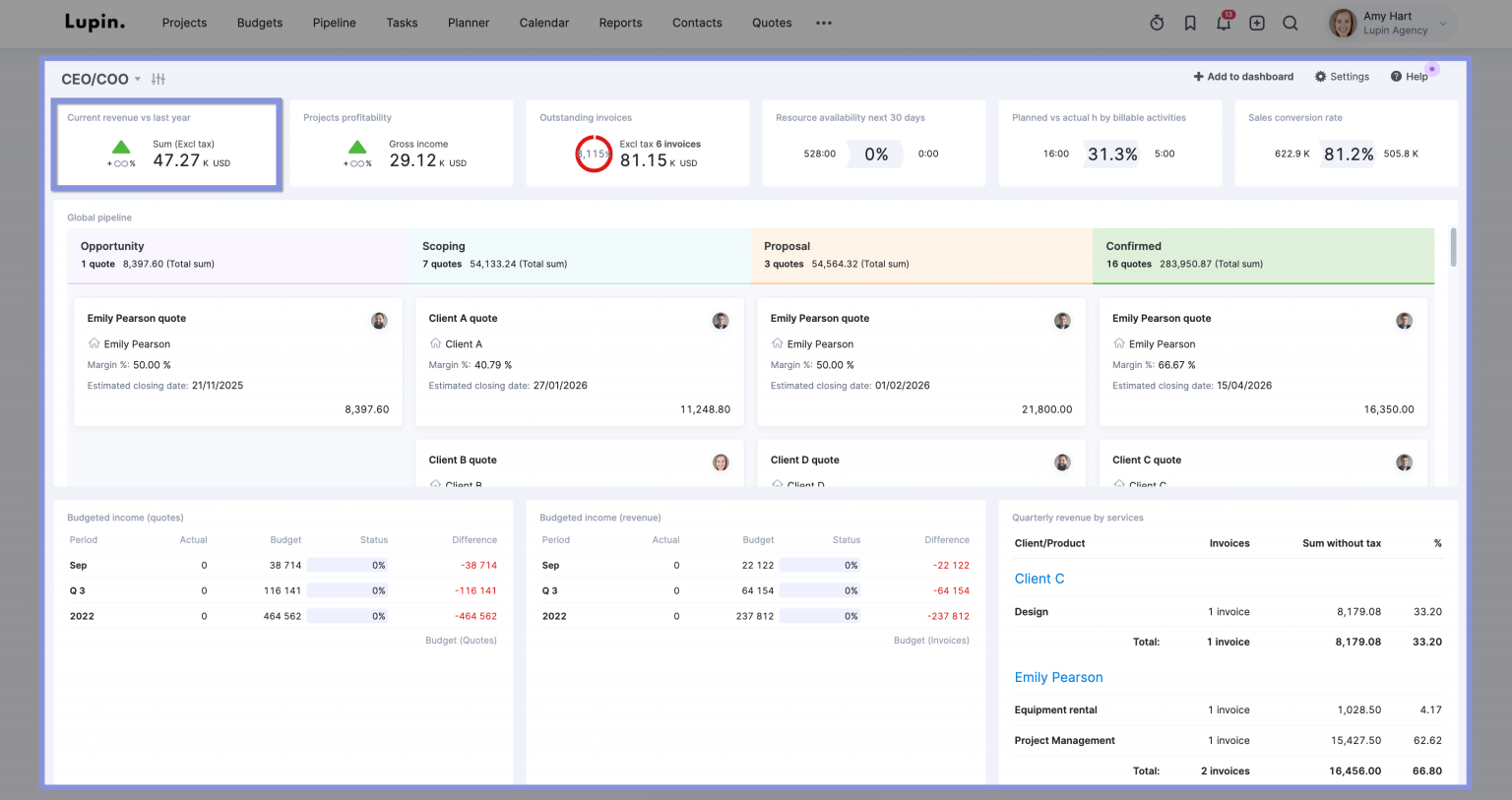Click the Add to dashboard button
The height and width of the screenshot is (800, 1512).
(1243, 76)
